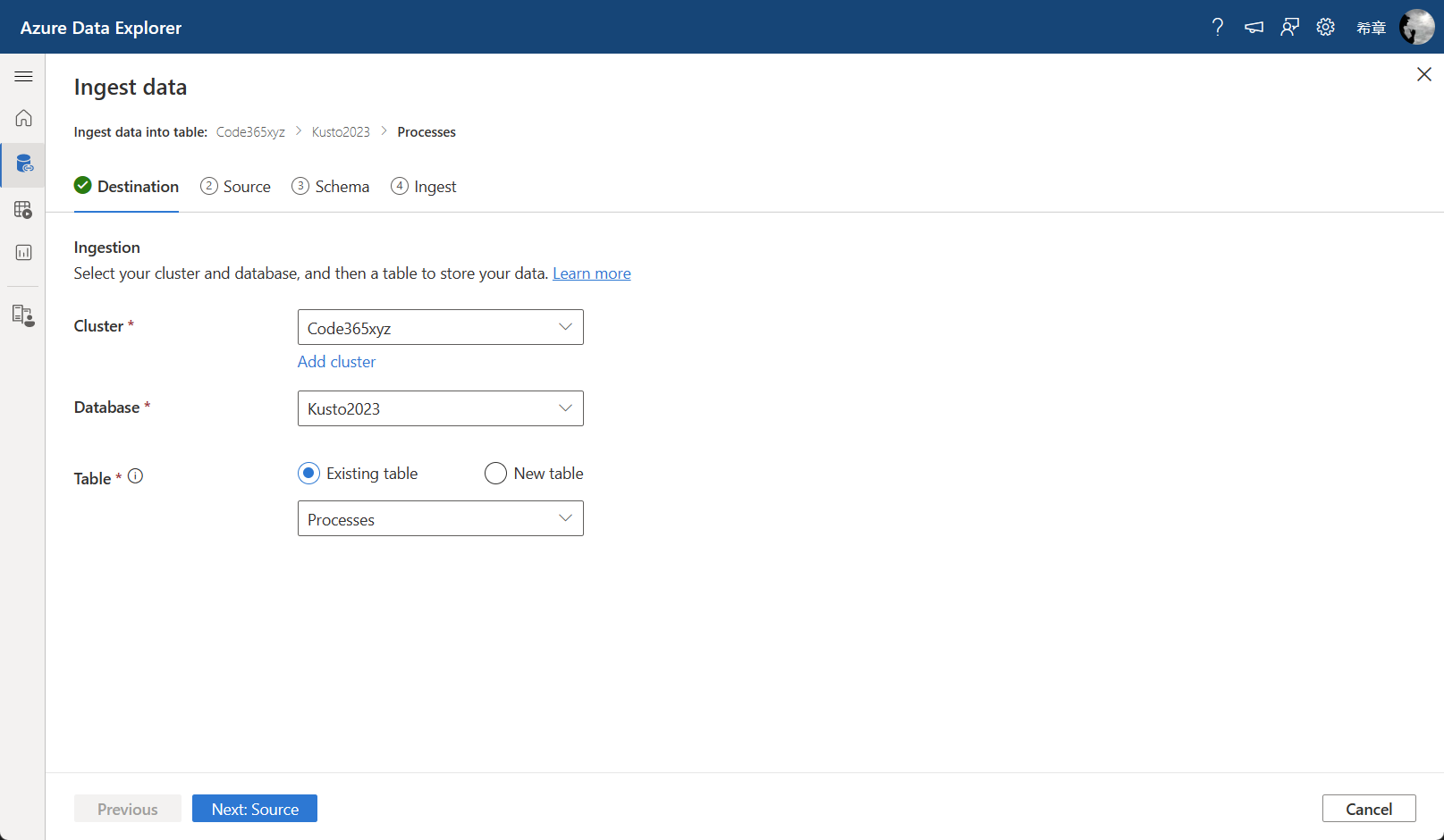
Task: Close the Ingest data panel
Action: coord(1423,74)
